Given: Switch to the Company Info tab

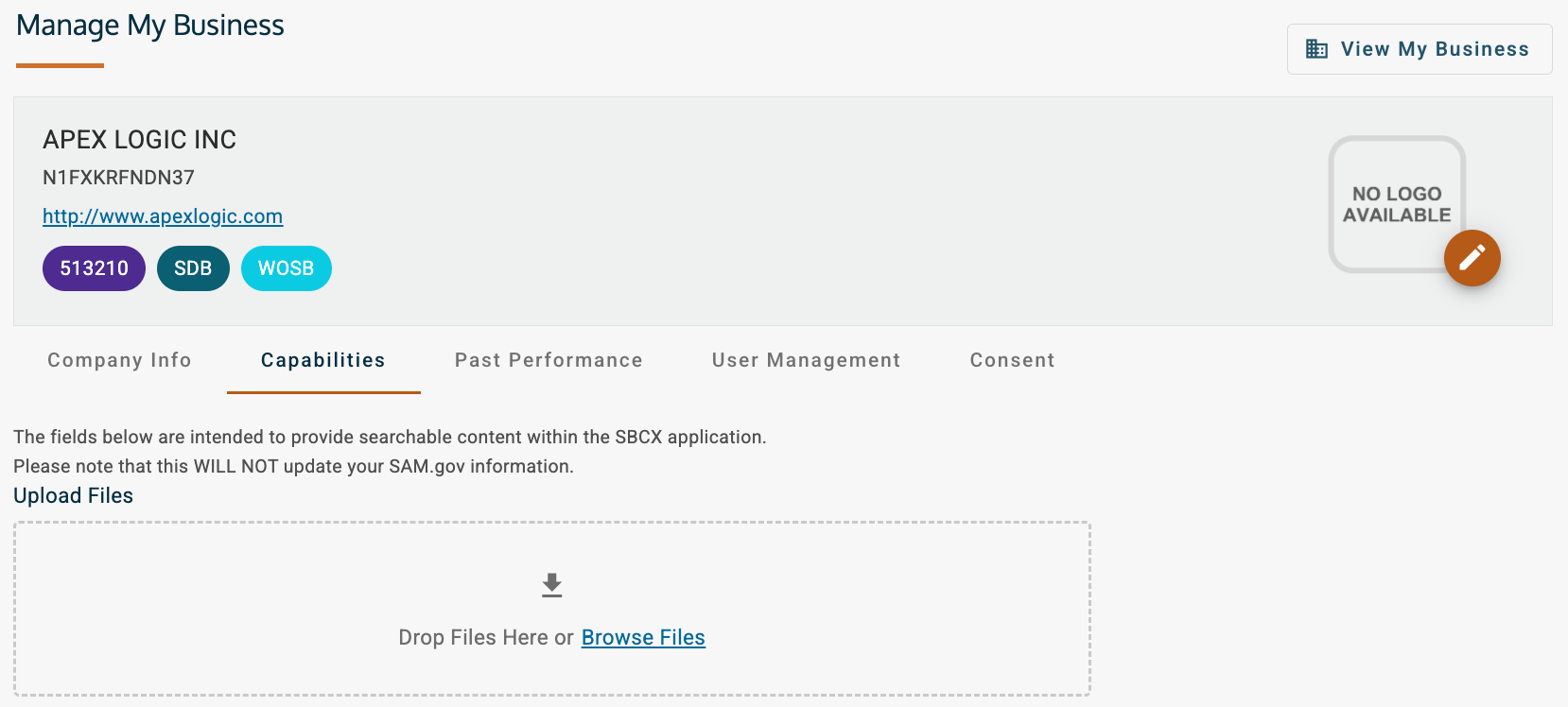Looking at the screenshot, I should 119,360.
